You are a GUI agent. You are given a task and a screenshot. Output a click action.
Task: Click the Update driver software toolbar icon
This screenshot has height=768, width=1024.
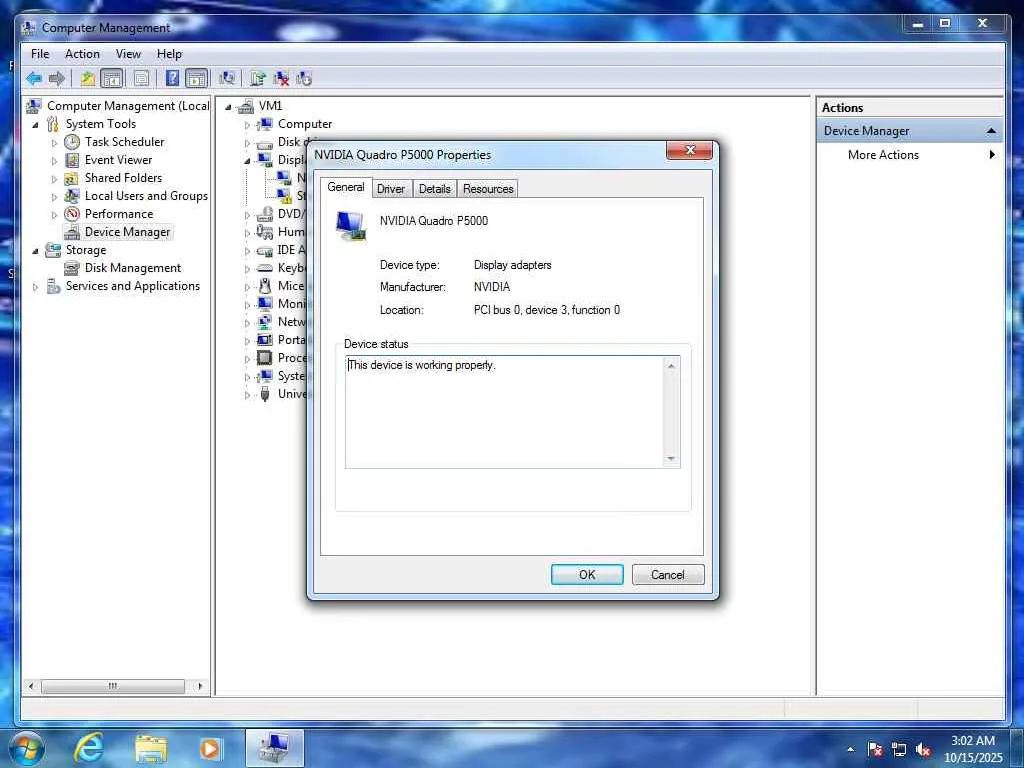[257, 79]
